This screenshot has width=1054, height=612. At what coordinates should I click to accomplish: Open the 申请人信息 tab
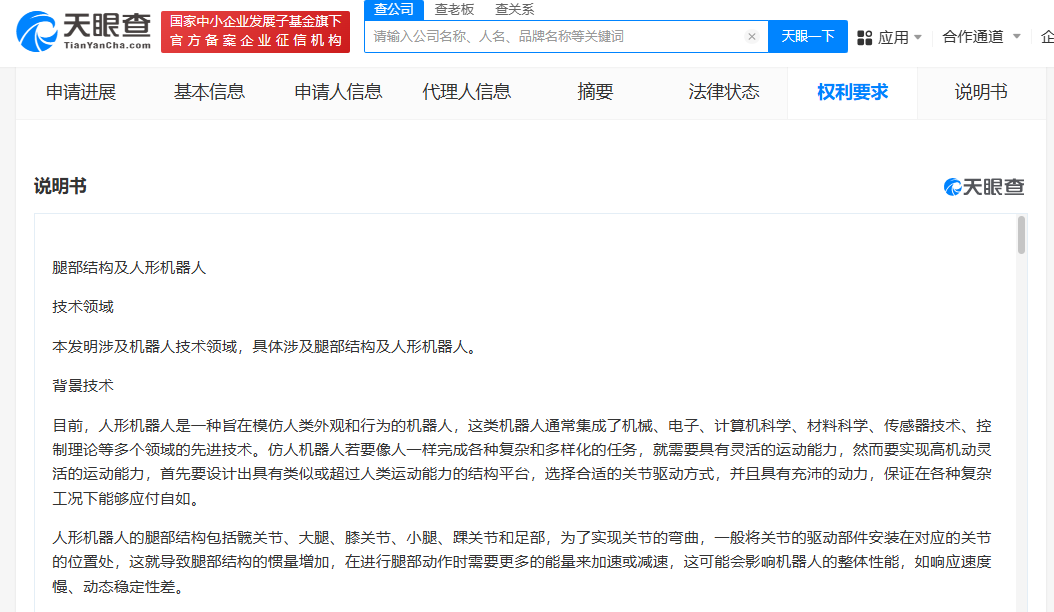338,92
